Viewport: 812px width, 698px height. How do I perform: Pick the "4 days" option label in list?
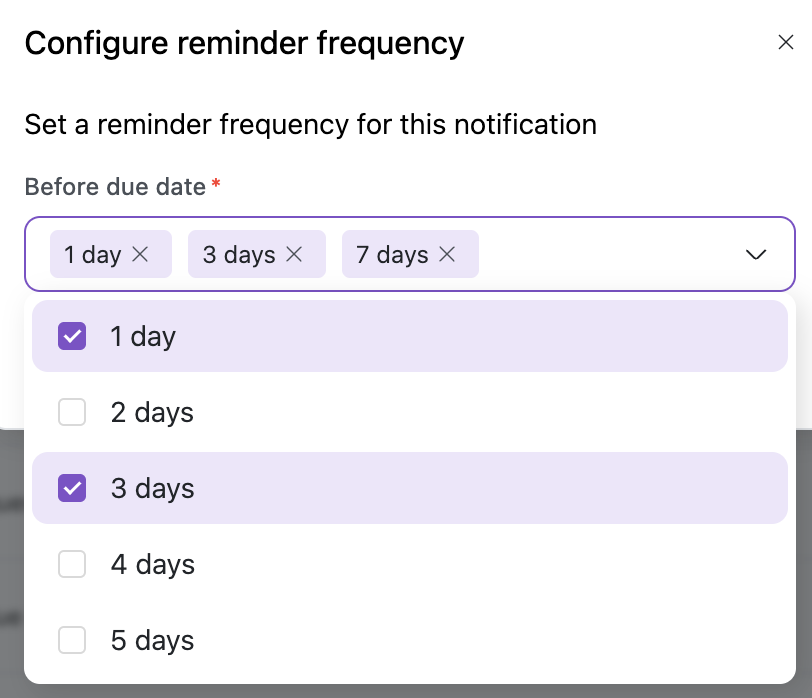(152, 564)
